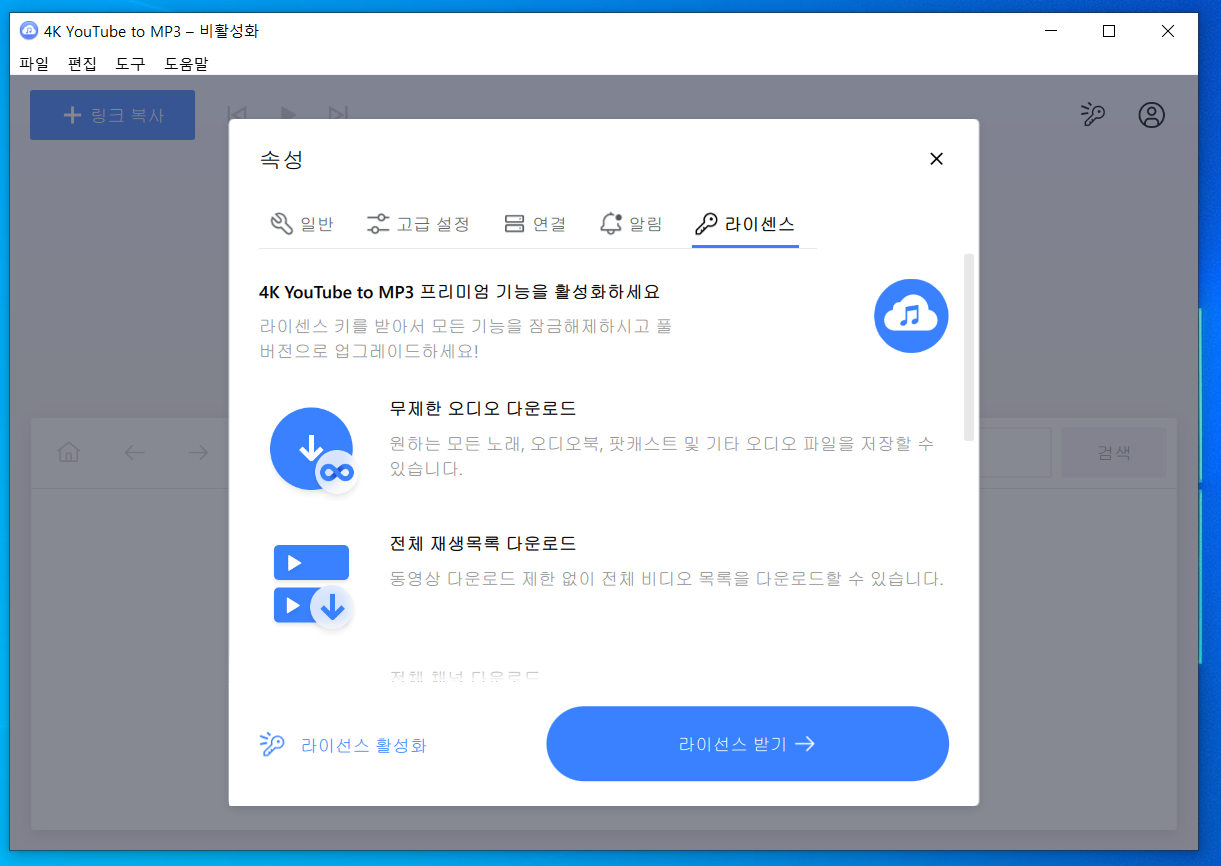Minimize the 4K YouTube to MP3 window

(1050, 31)
